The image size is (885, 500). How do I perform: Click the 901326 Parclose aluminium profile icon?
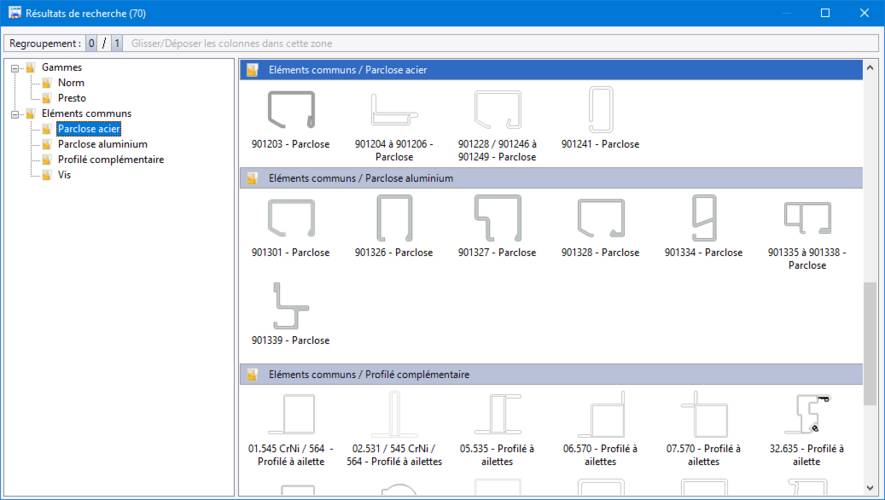[394, 218]
